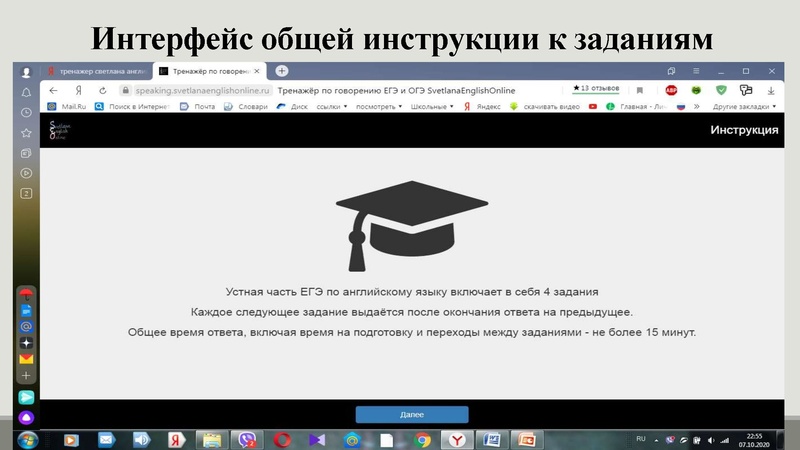Launch the purple Alice assistant icon
This screenshot has width=800, height=450.
26,418
